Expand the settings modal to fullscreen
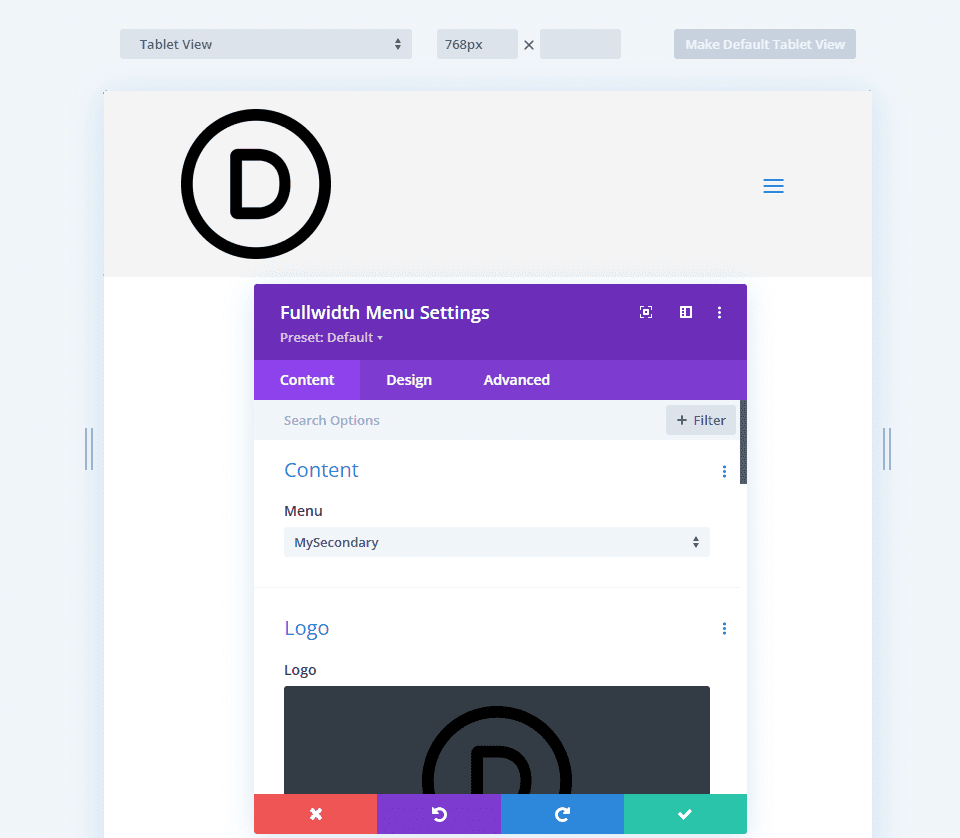The width and height of the screenshot is (960, 838). [x=645, y=312]
